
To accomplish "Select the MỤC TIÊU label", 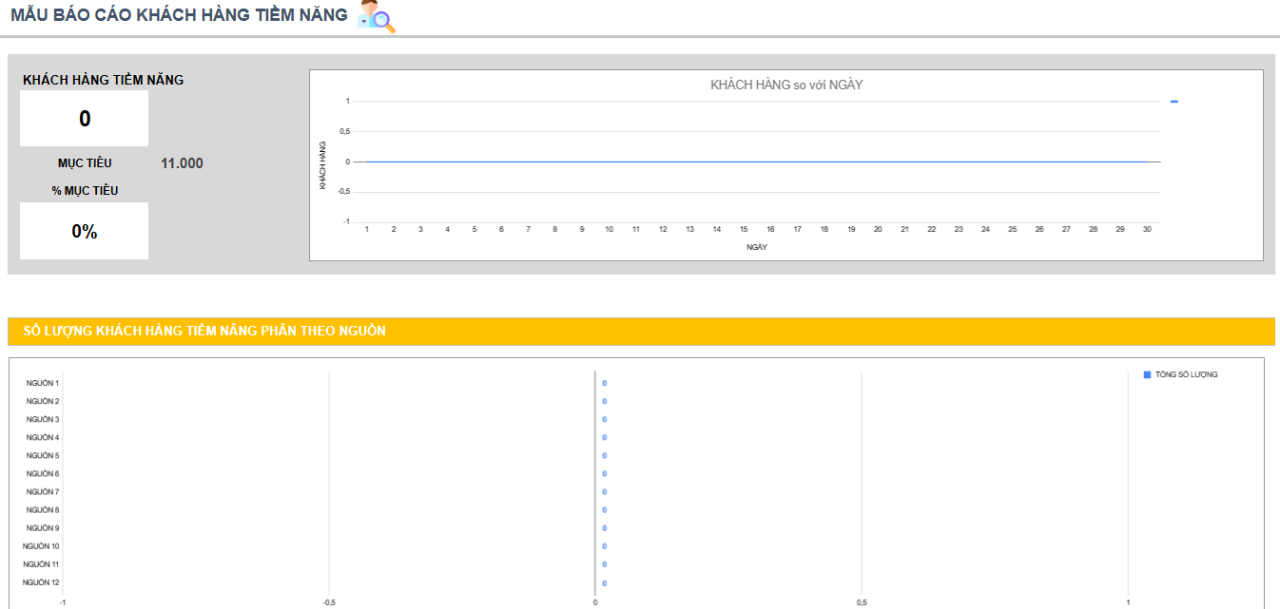I will (85, 163).
